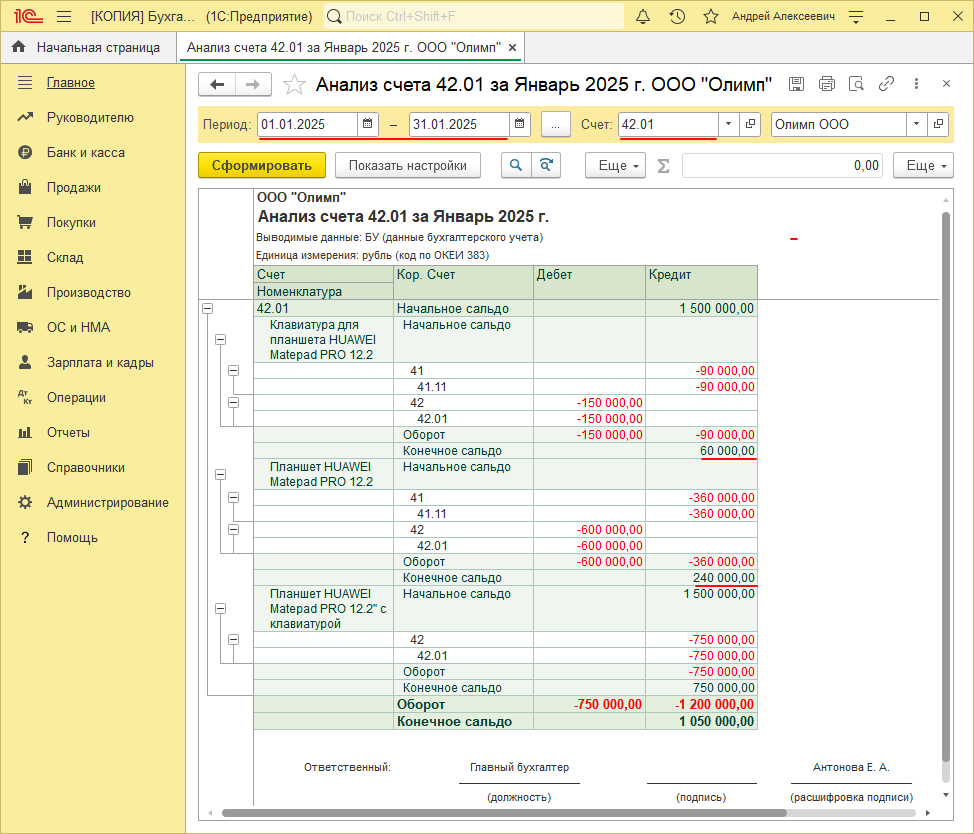Open calendar for start date 01.01.2025
This screenshot has width=974, height=834.
click(x=368, y=124)
